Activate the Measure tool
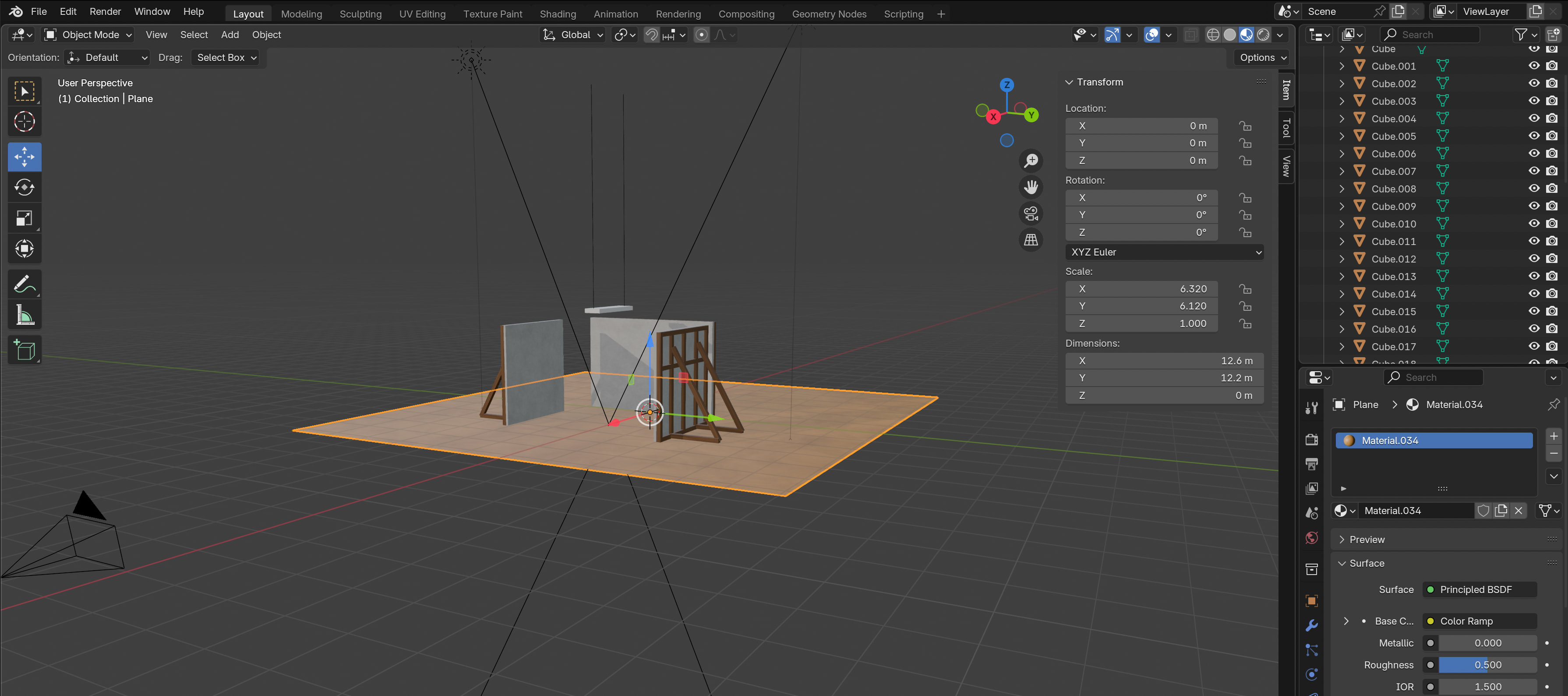The height and width of the screenshot is (696, 1568). (25, 315)
